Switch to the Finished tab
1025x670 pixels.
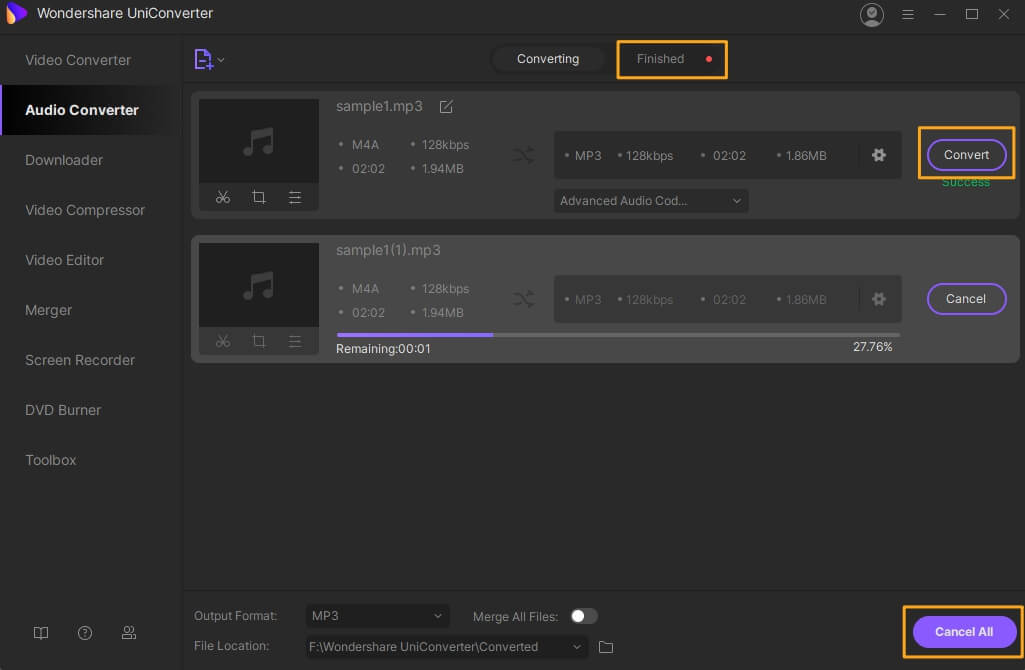tap(661, 59)
